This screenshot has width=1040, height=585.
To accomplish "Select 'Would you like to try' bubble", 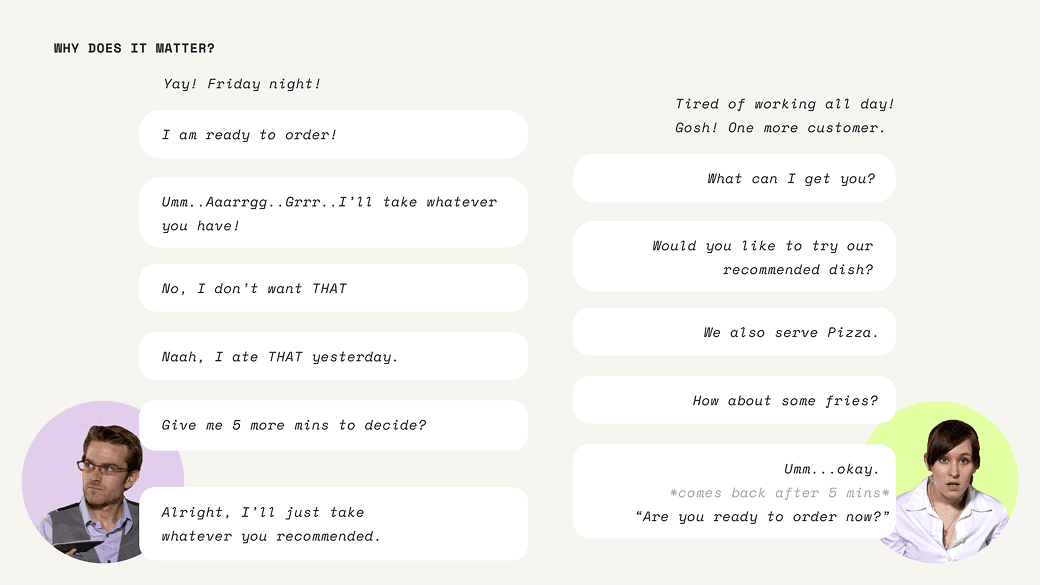I will (734, 257).
